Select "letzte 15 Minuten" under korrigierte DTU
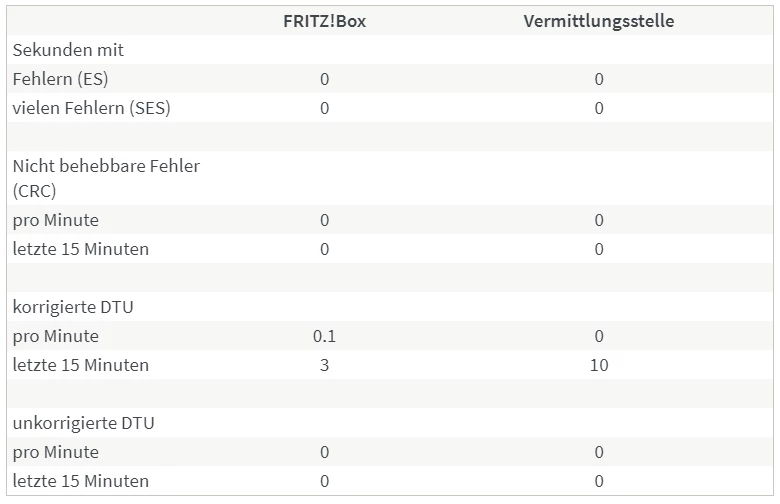The width and height of the screenshot is (780, 504). (x=81, y=365)
